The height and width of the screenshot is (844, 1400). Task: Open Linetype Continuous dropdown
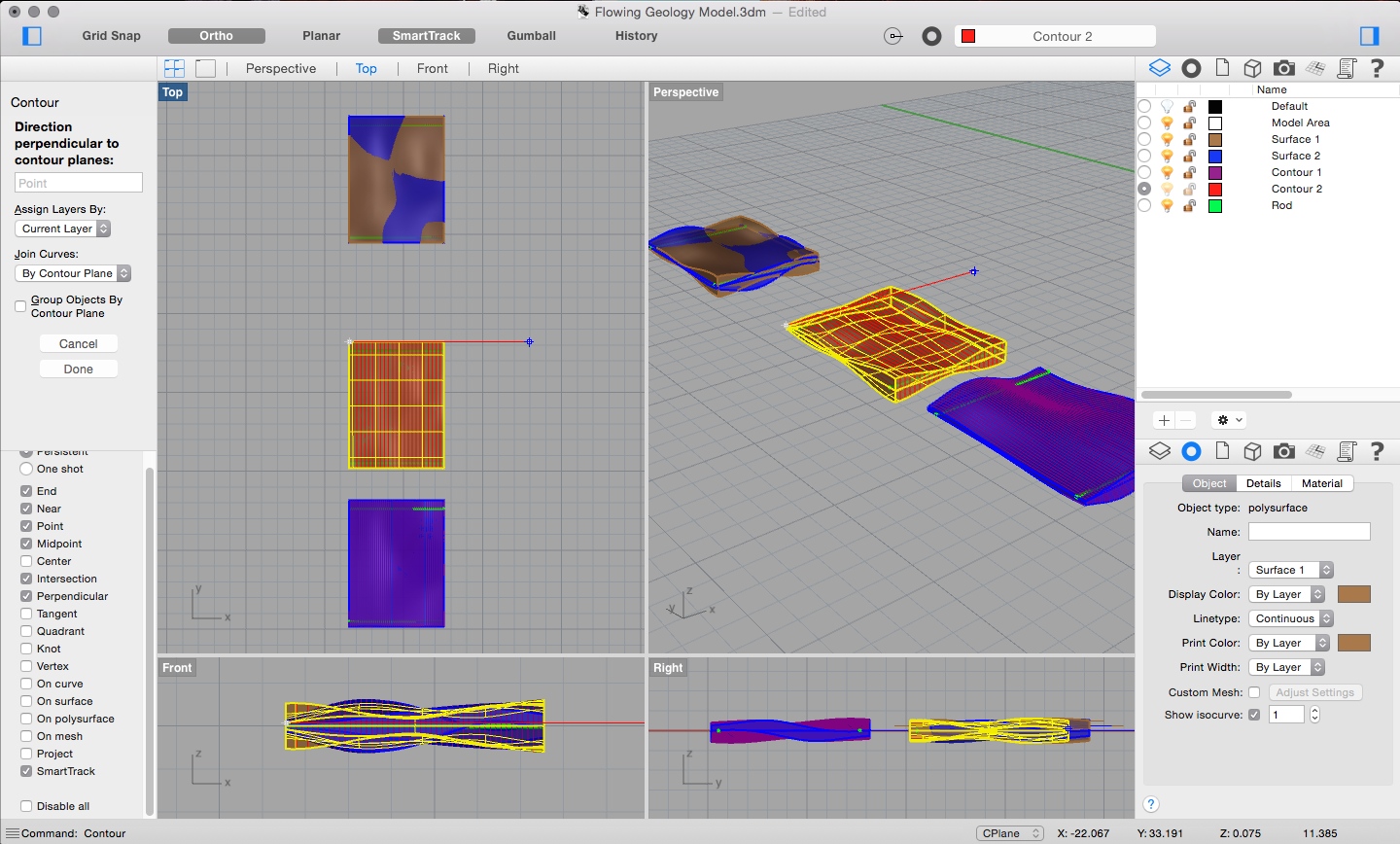[1291, 618]
